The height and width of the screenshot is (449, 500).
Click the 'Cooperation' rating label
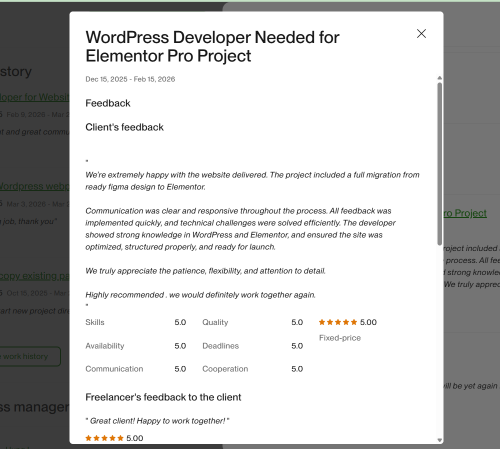225,369
